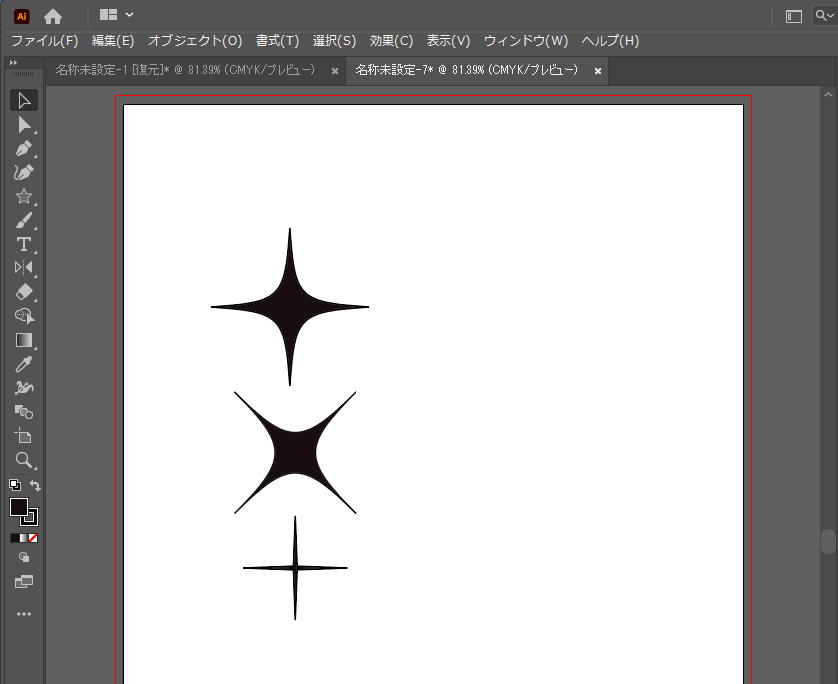This screenshot has width=838, height=684.
Task: Select the Pen tool
Action: point(22,148)
